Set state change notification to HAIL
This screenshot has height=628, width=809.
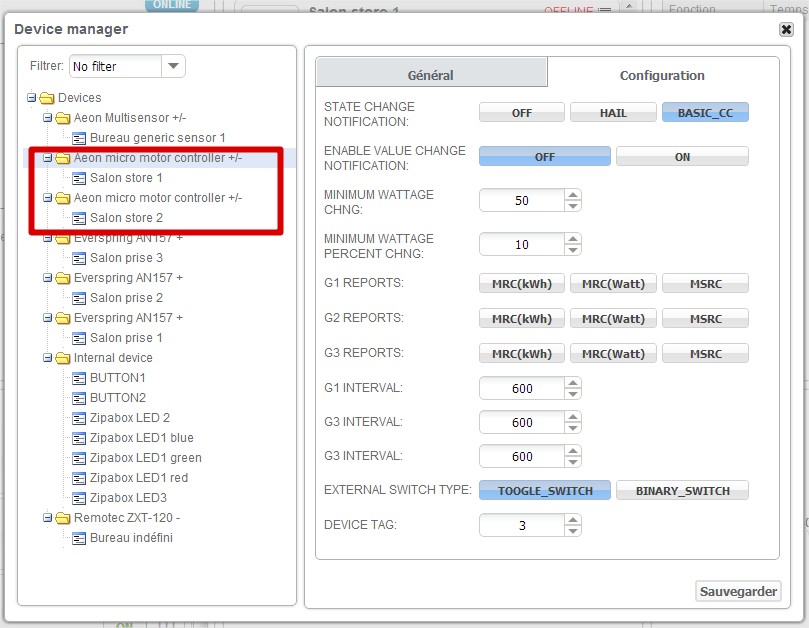(x=613, y=113)
